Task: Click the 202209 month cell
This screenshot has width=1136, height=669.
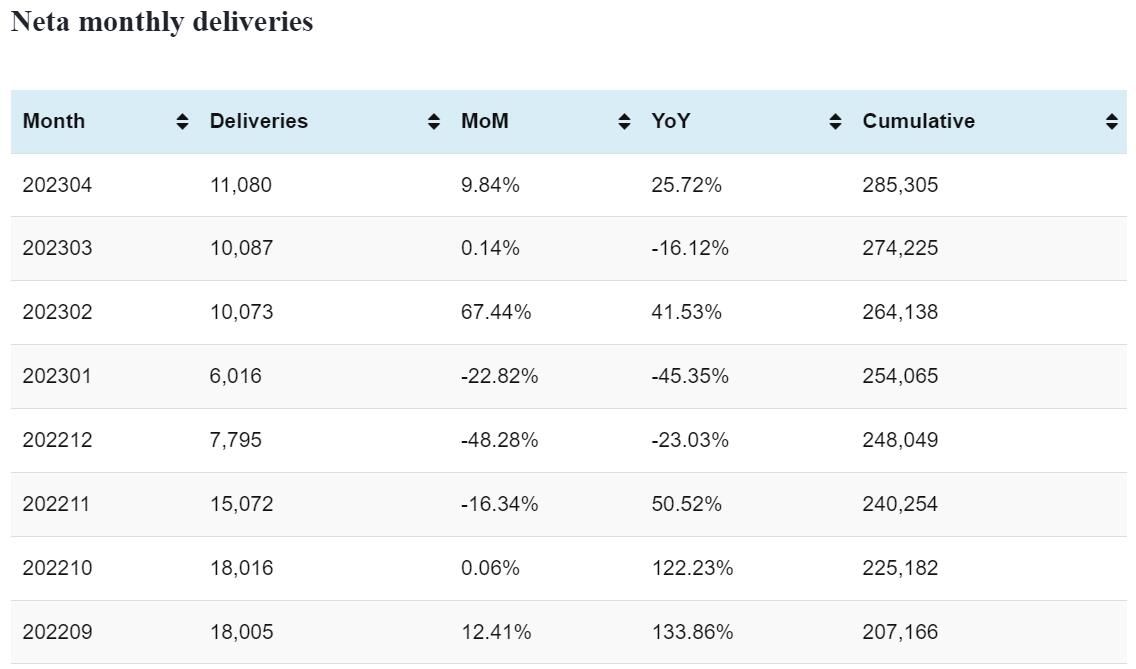Action: pos(57,632)
